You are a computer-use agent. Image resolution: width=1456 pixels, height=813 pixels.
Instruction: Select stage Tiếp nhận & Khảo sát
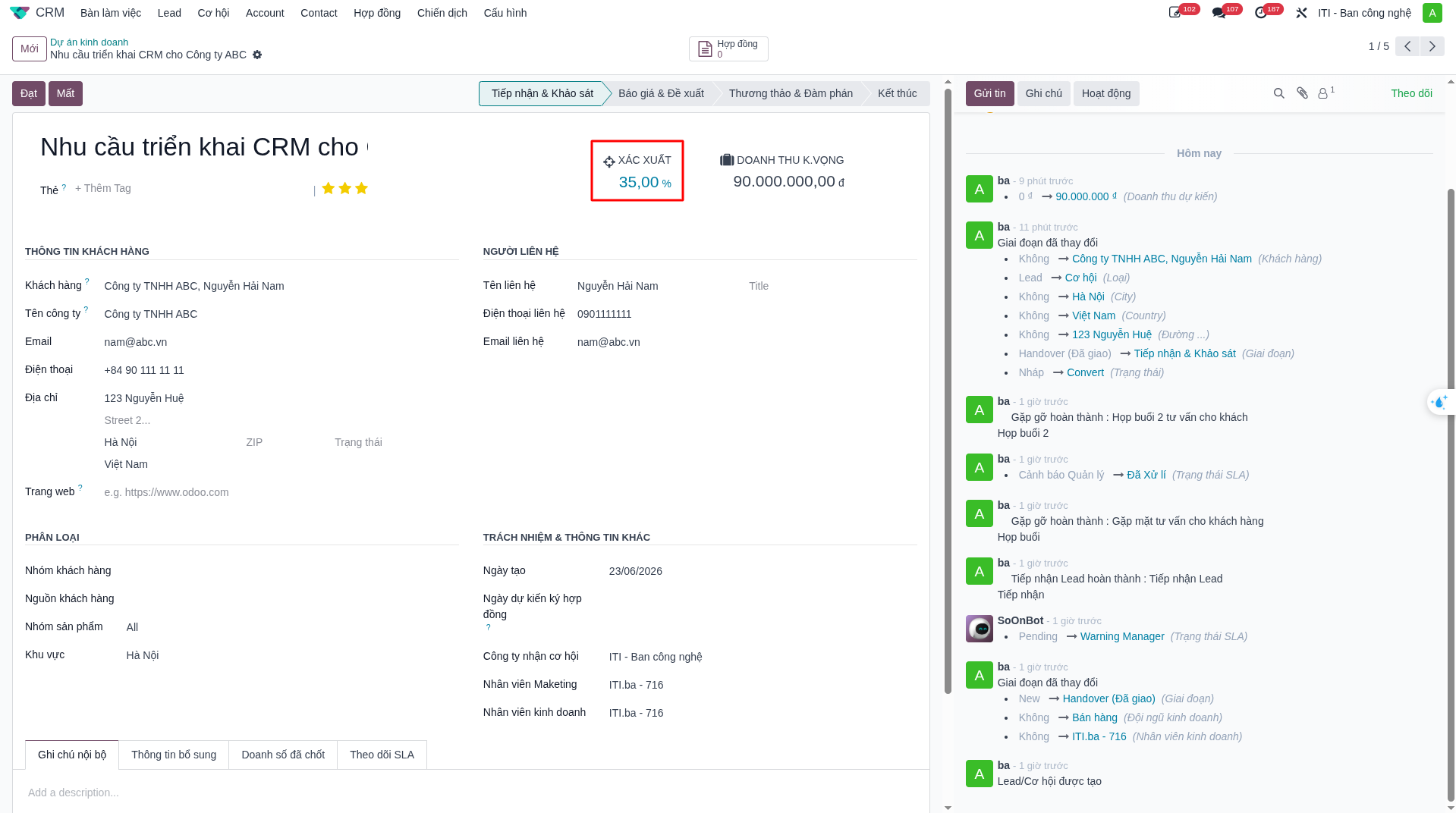pyautogui.click(x=542, y=93)
